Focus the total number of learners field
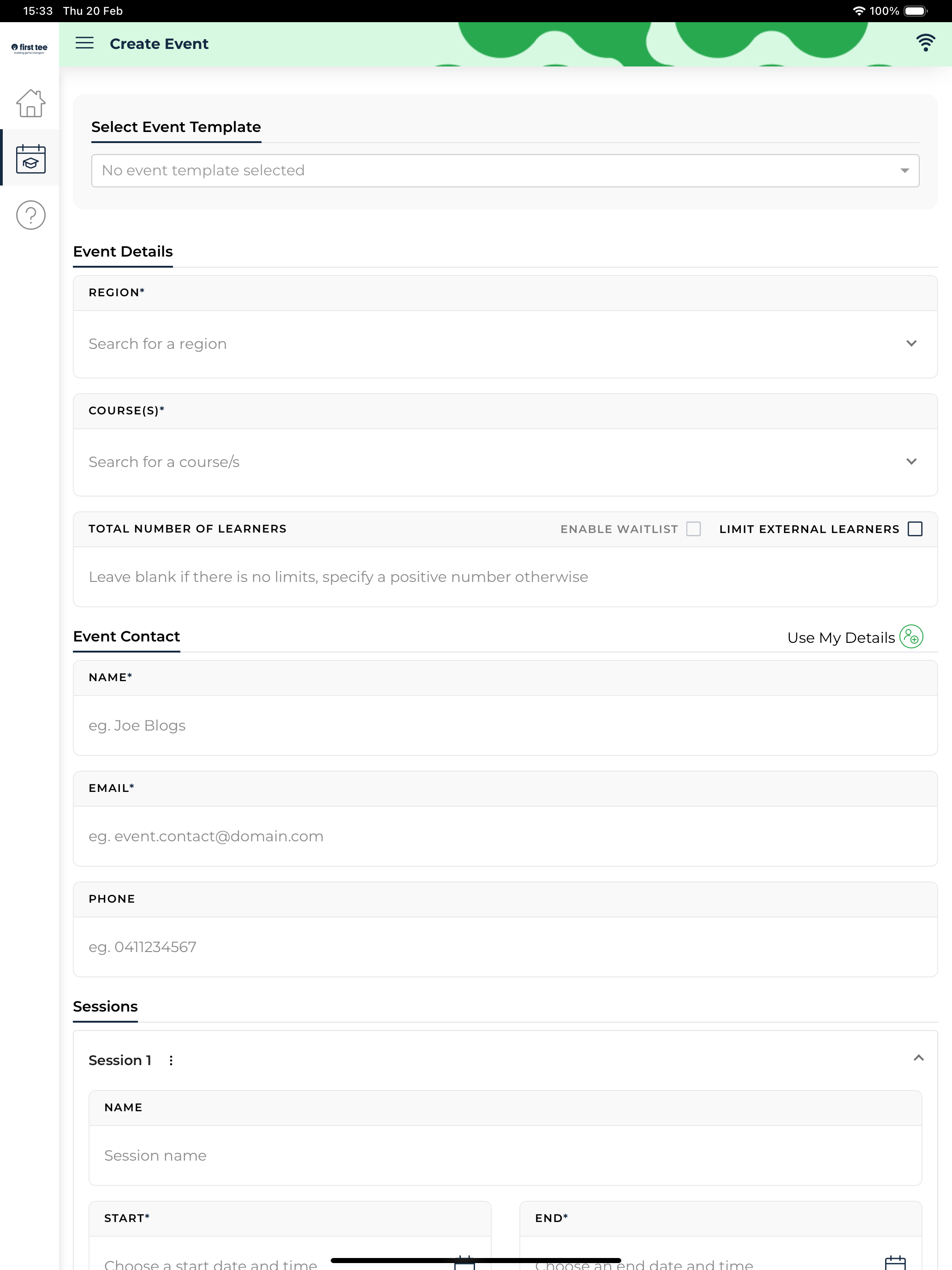The height and width of the screenshot is (1270, 952). [x=505, y=576]
